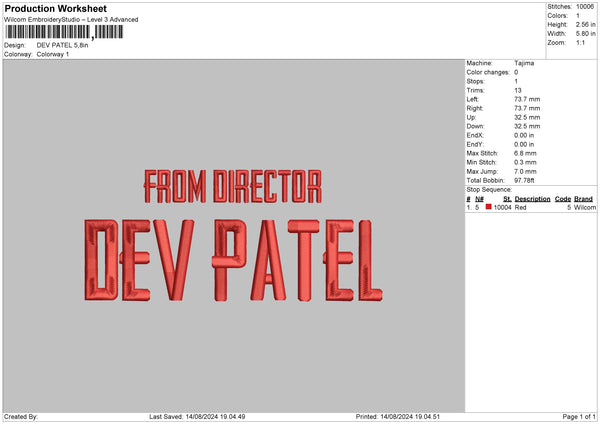Click the 'Production Worksheet' title
600x424 pixels.
click(55, 8)
